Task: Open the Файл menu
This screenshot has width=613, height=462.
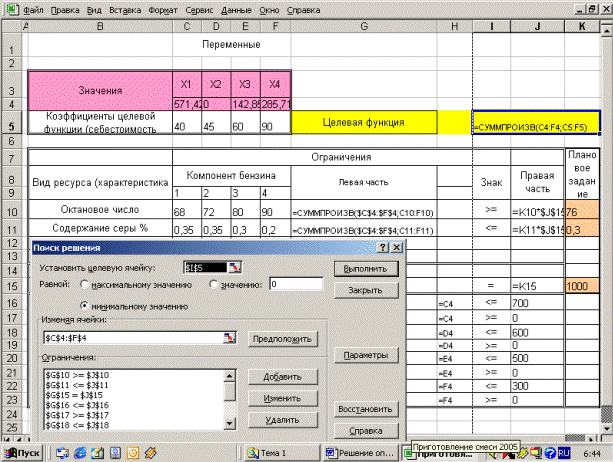Action: [x=33, y=10]
